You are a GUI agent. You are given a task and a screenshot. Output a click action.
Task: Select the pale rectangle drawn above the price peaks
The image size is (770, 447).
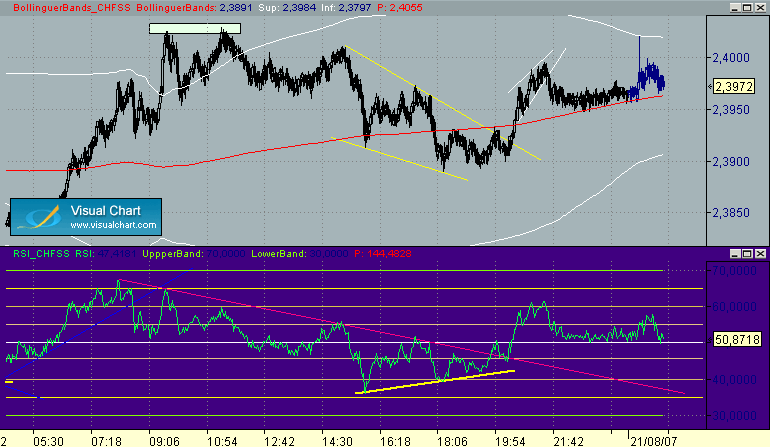click(x=195, y=28)
